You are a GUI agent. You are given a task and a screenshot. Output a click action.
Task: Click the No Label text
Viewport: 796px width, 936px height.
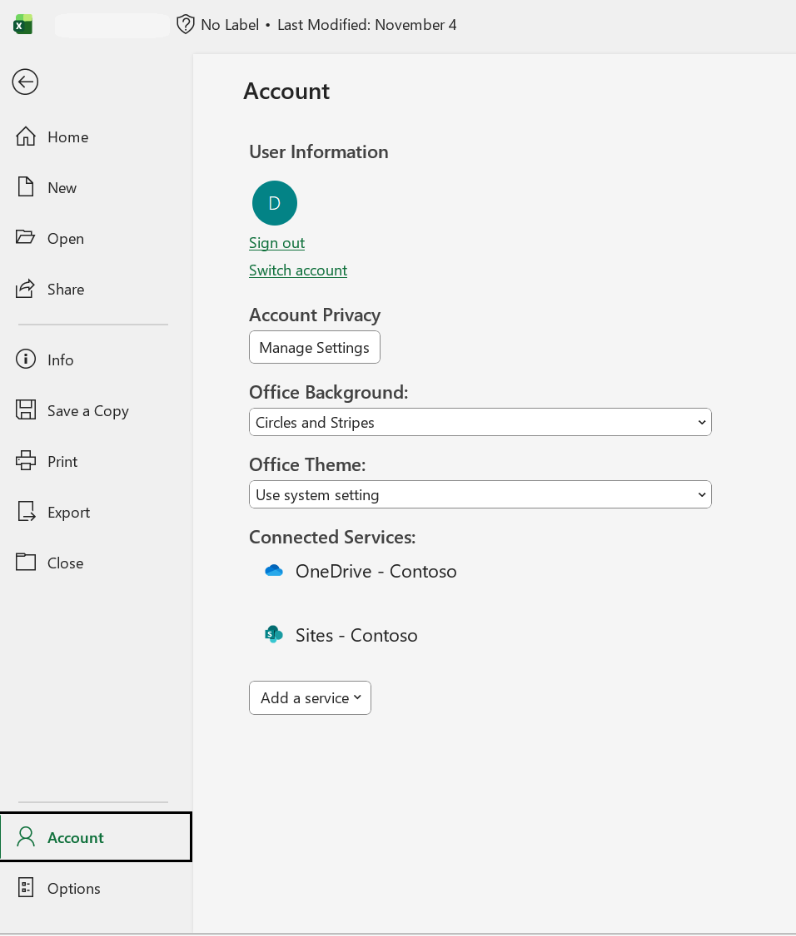click(229, 24)
